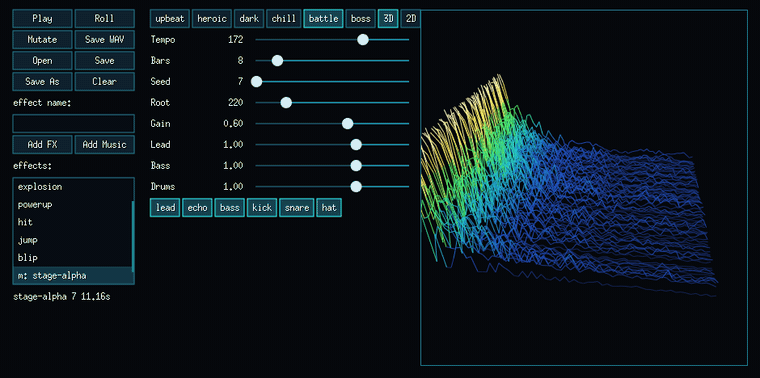Click the Gain value 0.60
760x378 pixels.
coord(233,124)
